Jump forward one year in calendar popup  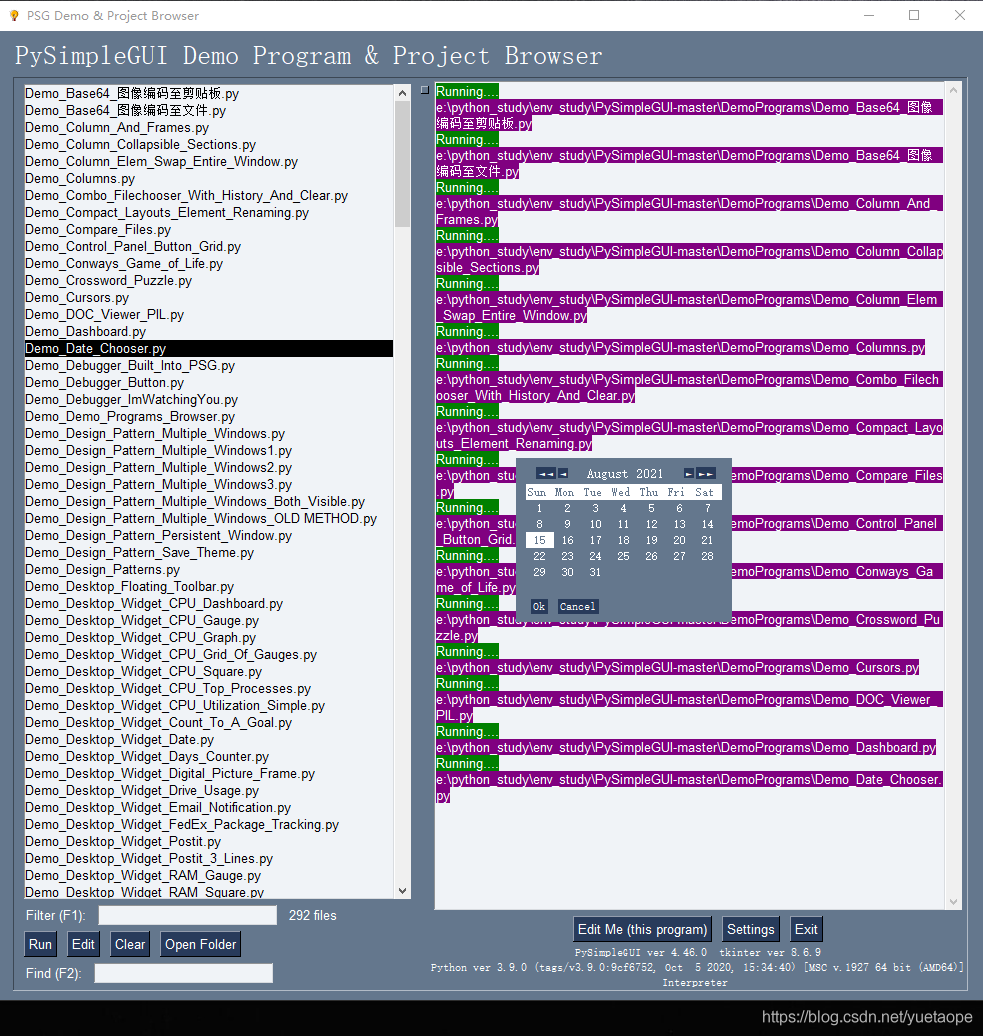click(706, 474)
